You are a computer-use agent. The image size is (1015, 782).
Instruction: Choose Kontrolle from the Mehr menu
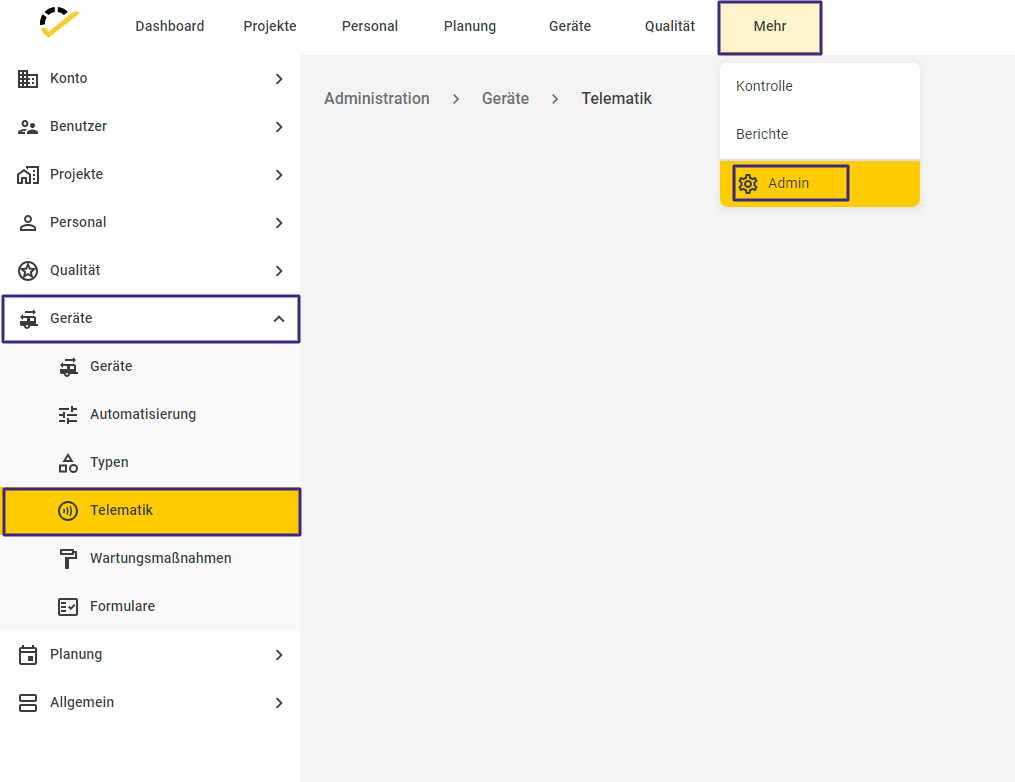(820, 86)
